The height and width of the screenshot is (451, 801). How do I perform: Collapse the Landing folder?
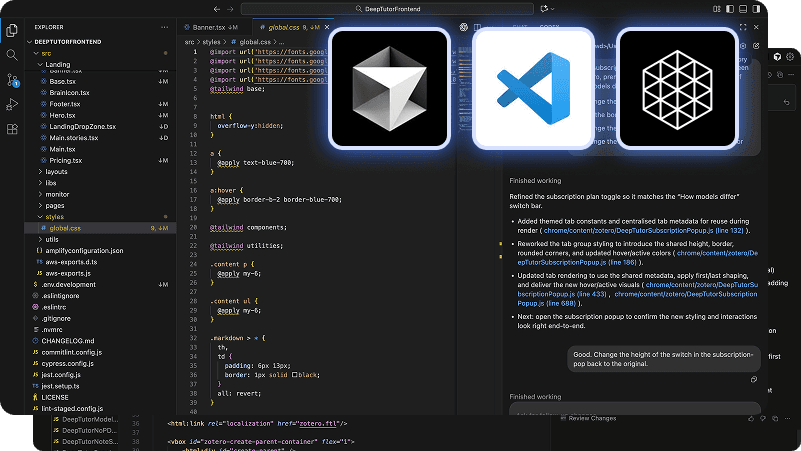point(40,64)
